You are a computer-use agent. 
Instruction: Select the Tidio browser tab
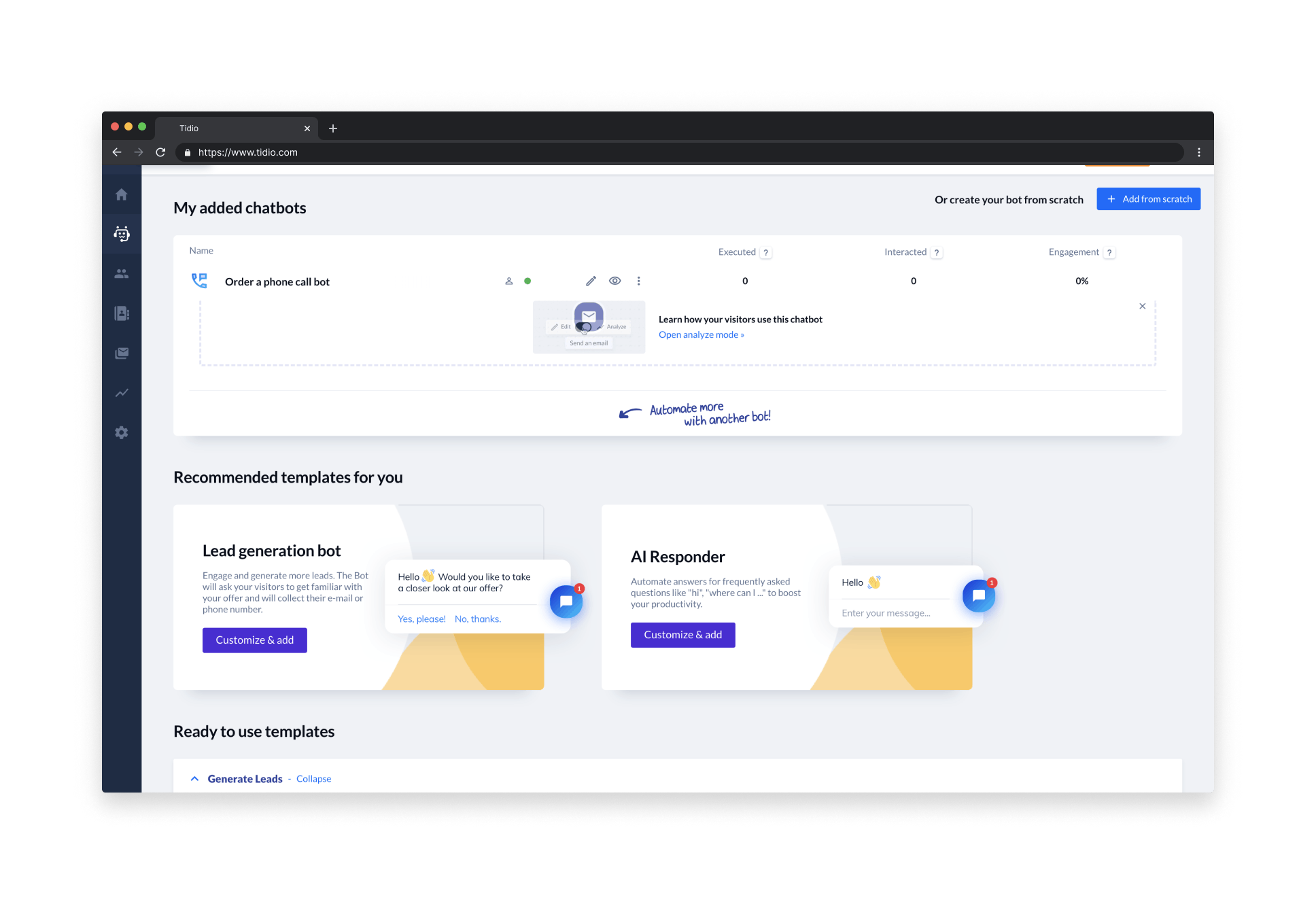237,128
